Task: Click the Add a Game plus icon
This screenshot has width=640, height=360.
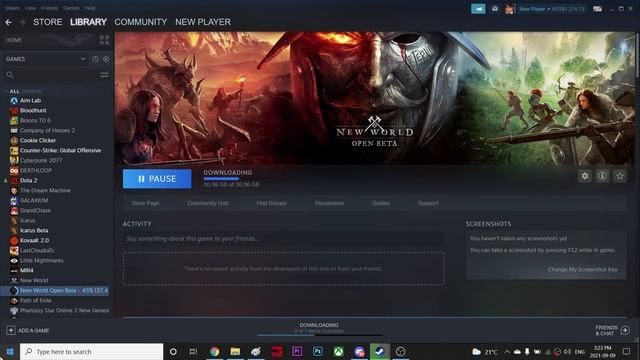Action: pos(11,330)
